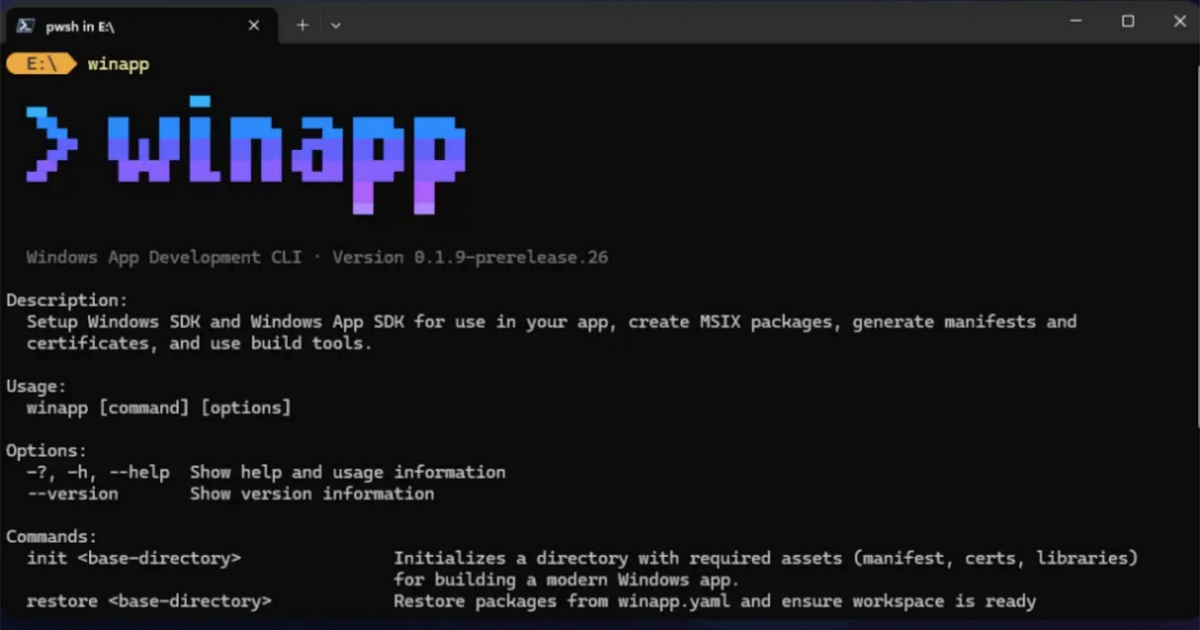Maximize the terminal window
Viewport: 1200px width, 630px height.
coord(1128,20)
